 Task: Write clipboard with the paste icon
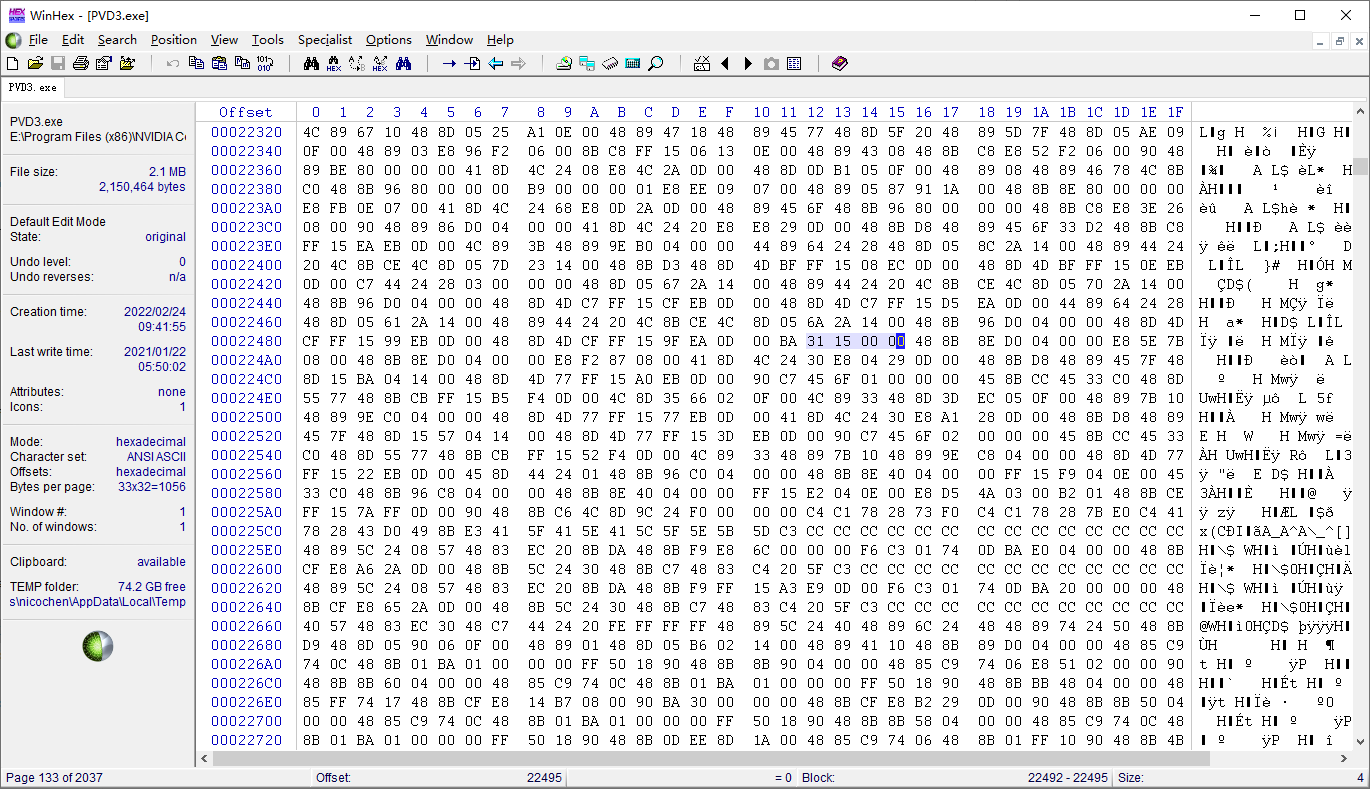coord(219,63)
